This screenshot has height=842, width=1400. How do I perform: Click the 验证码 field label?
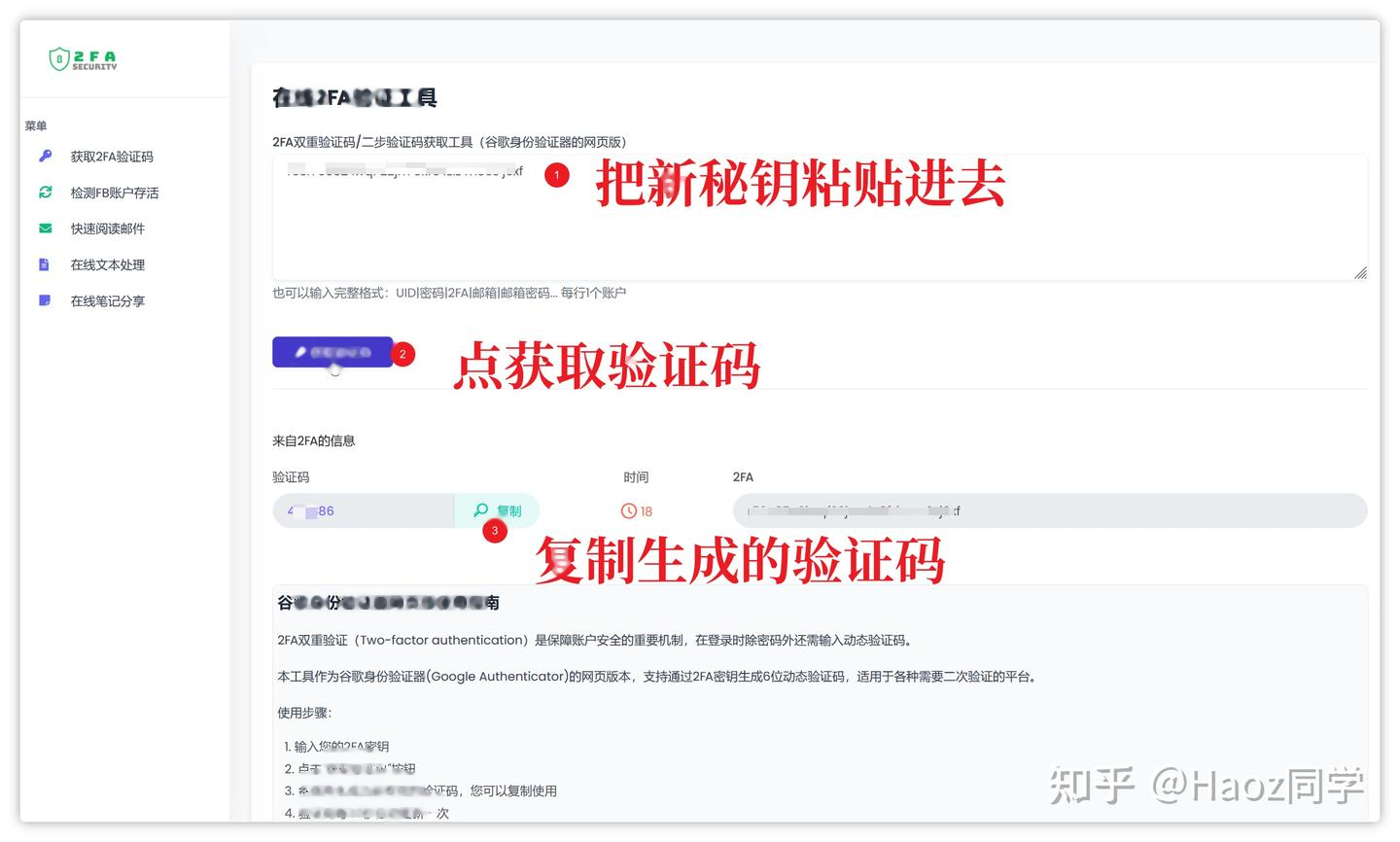pyautogui.click(x=291, y=476)
